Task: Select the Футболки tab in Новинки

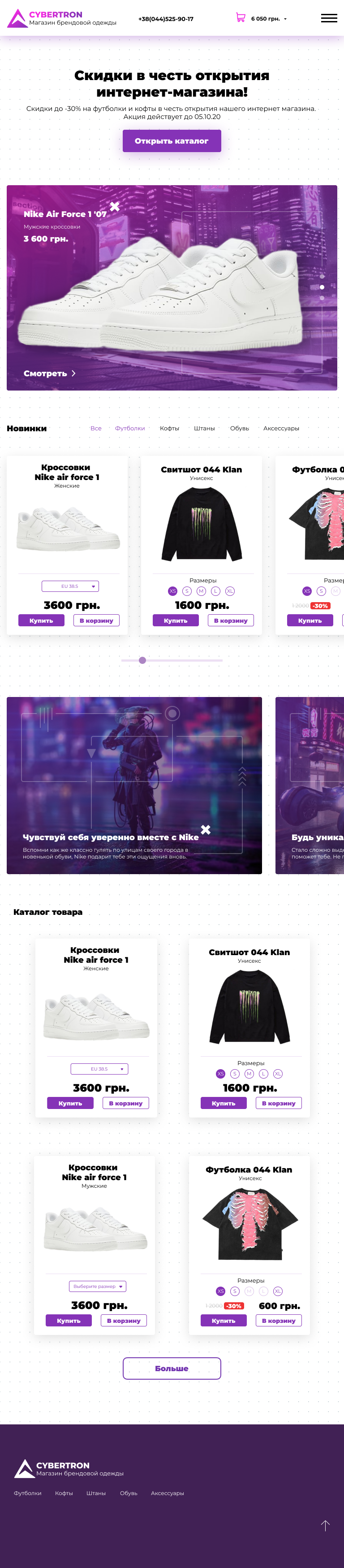Action: point(130,429)
